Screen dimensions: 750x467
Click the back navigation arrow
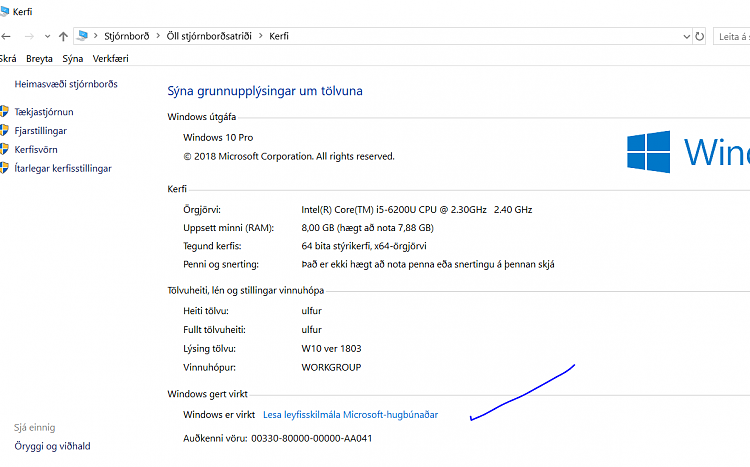point(6,36)
